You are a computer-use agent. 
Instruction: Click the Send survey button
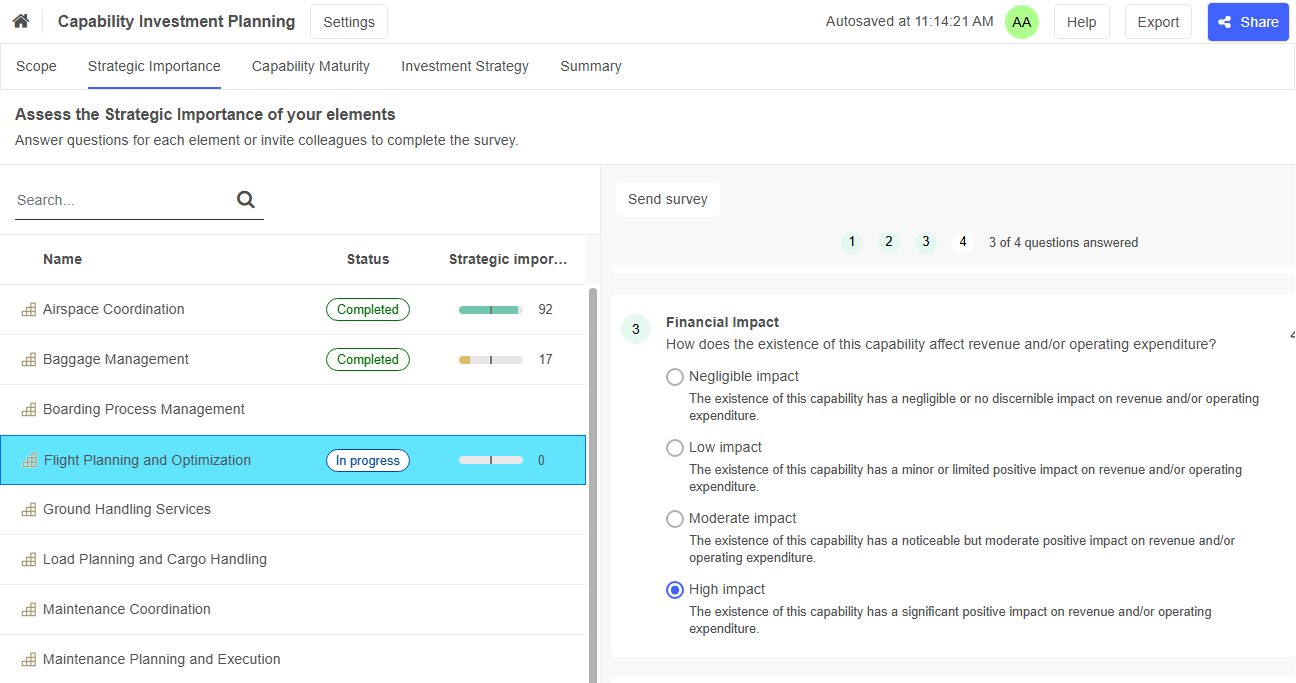(x=667, y=199)
